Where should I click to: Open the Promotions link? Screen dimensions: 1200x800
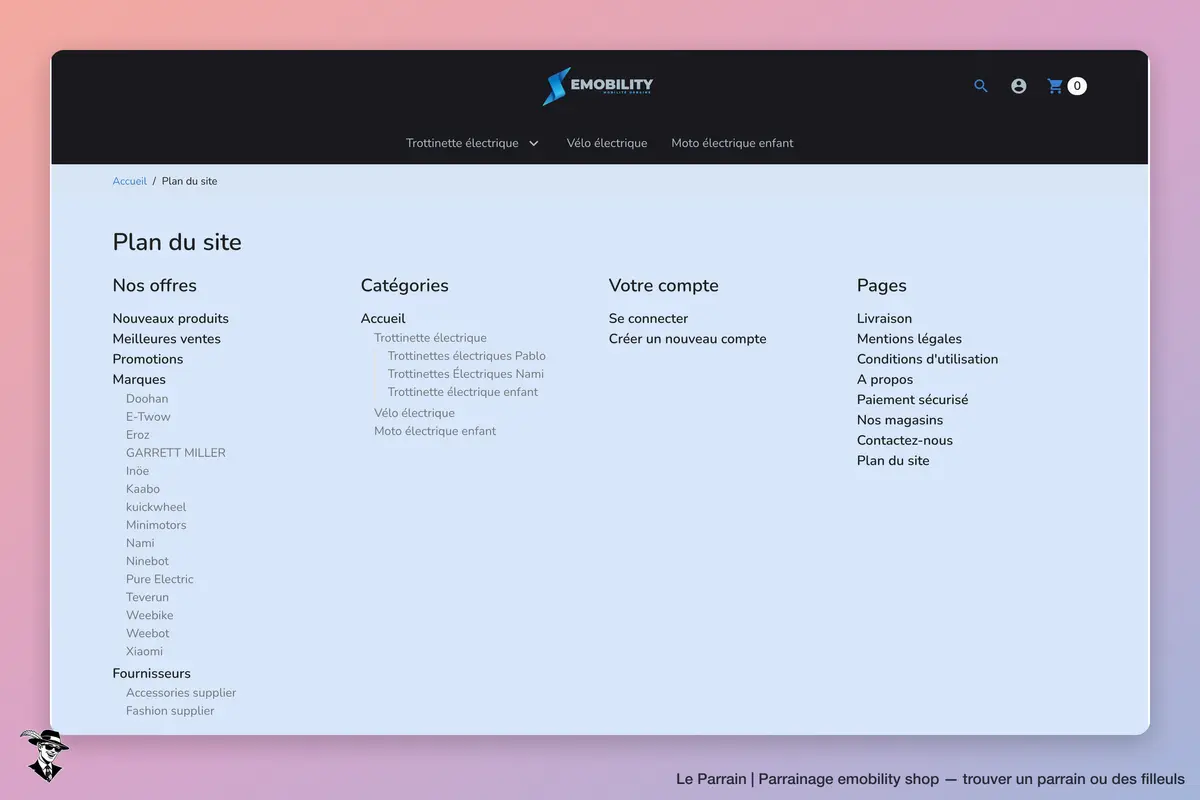point(148,359)
